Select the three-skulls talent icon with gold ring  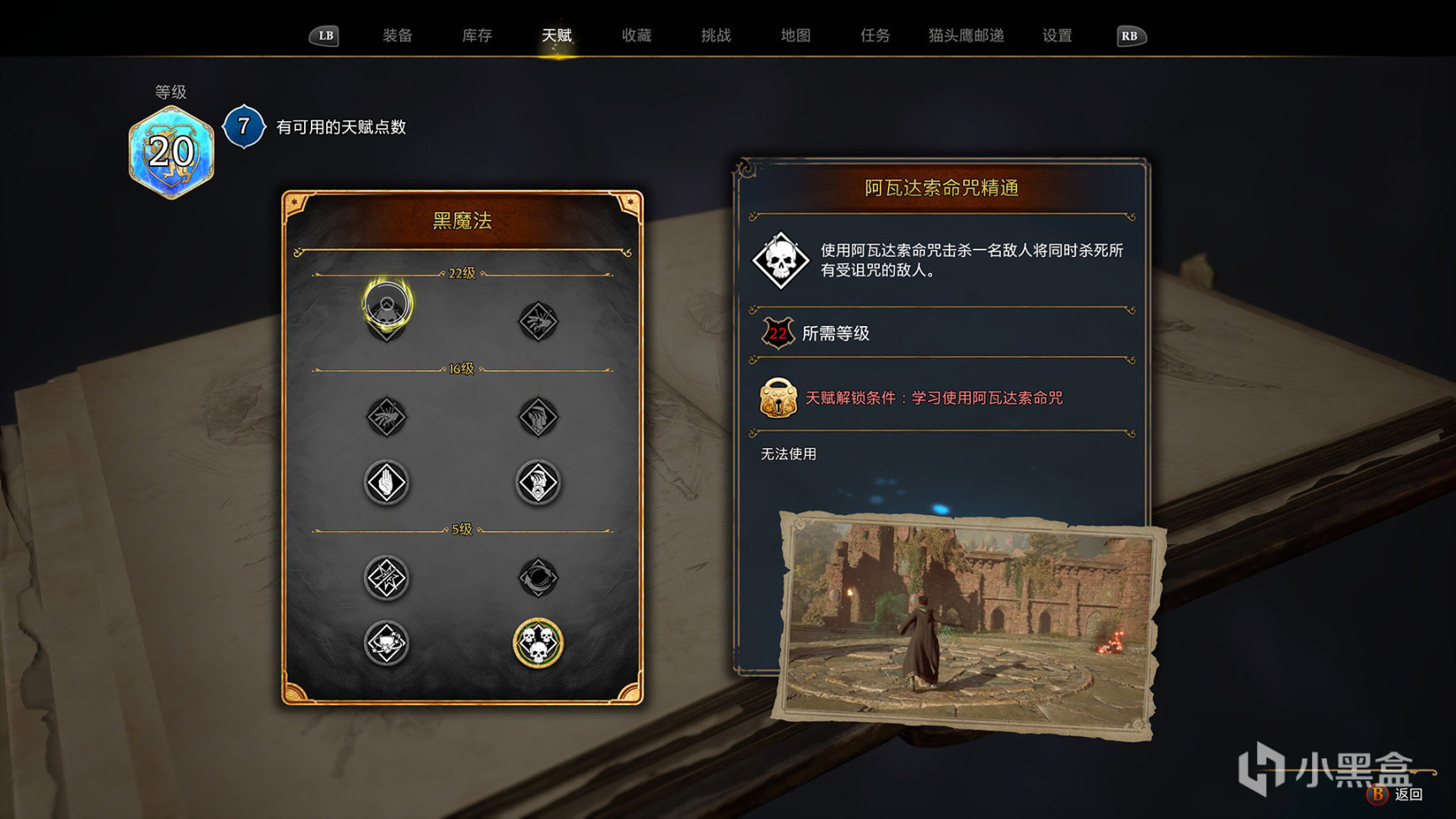[538, 643]
